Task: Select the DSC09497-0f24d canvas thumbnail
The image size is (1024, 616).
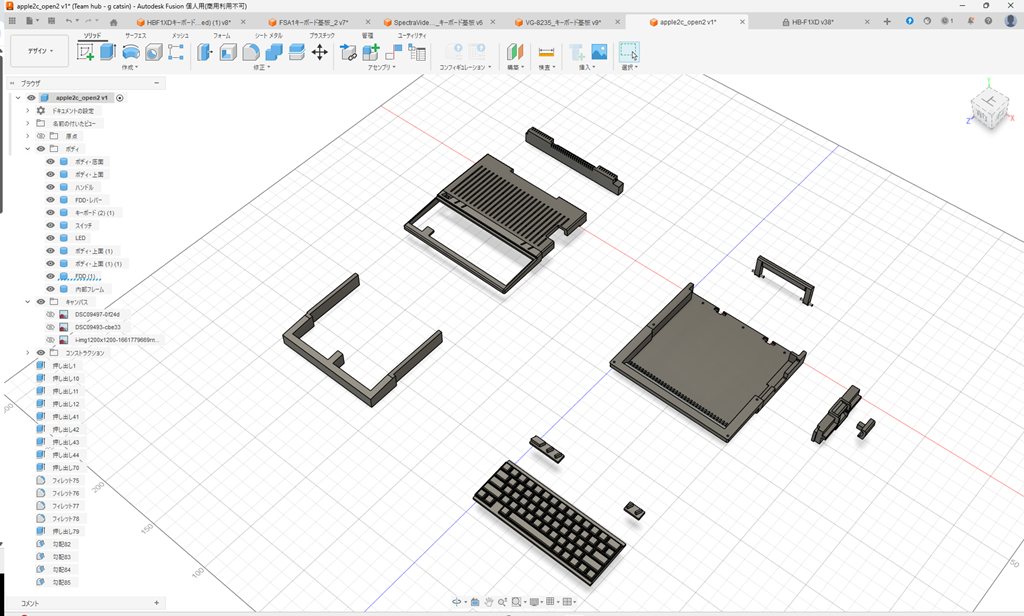Action: 61,314
